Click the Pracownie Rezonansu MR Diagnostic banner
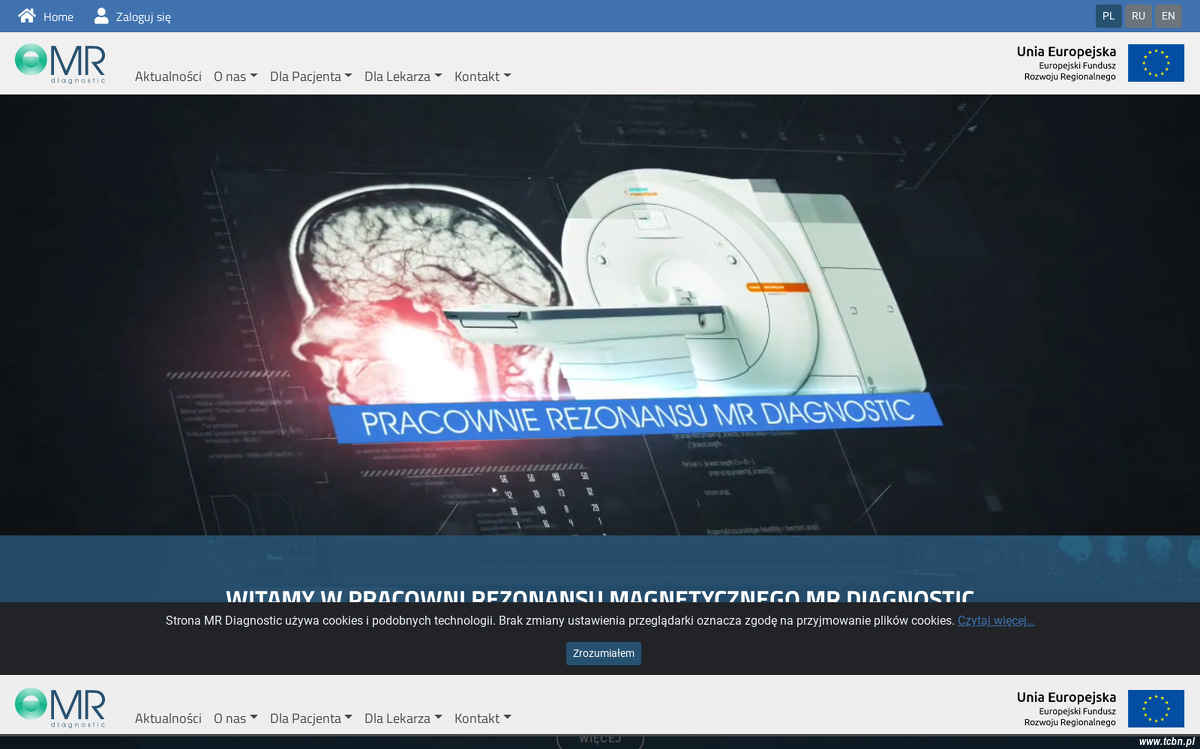 click(637, 416)
